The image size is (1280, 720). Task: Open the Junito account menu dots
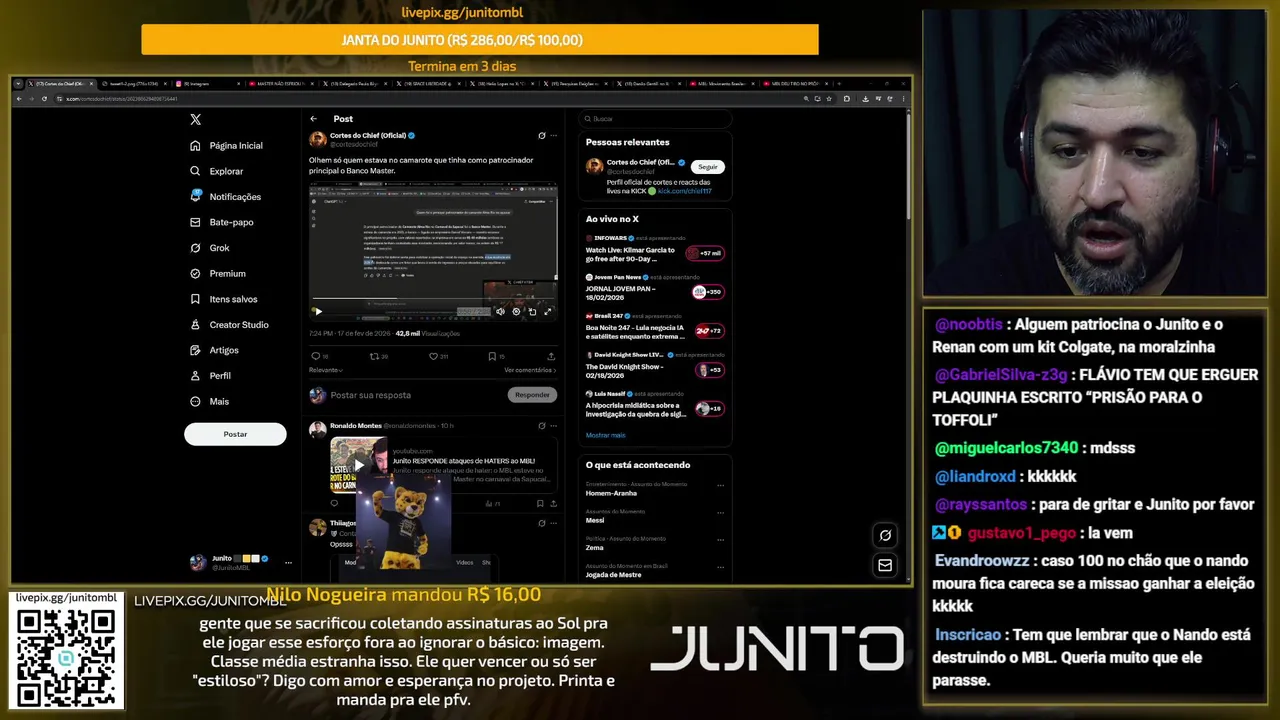pyautogui.click(x=288, y=562)
